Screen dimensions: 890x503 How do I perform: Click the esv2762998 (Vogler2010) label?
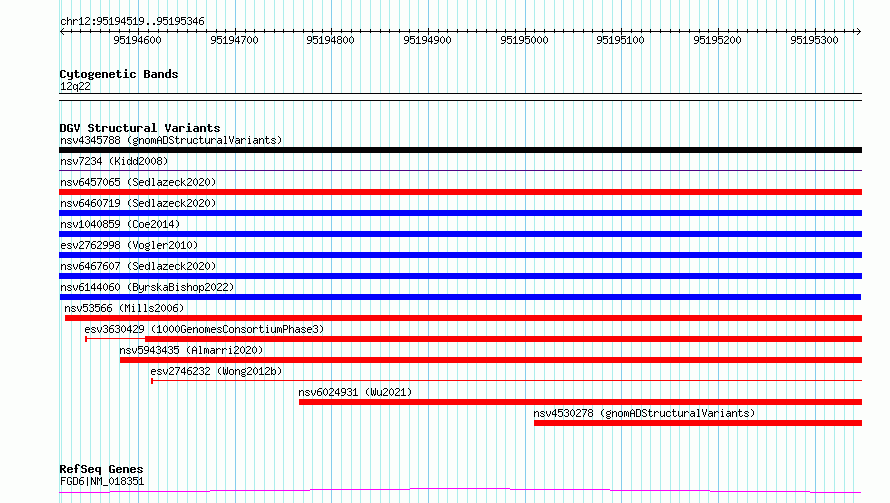129,245
